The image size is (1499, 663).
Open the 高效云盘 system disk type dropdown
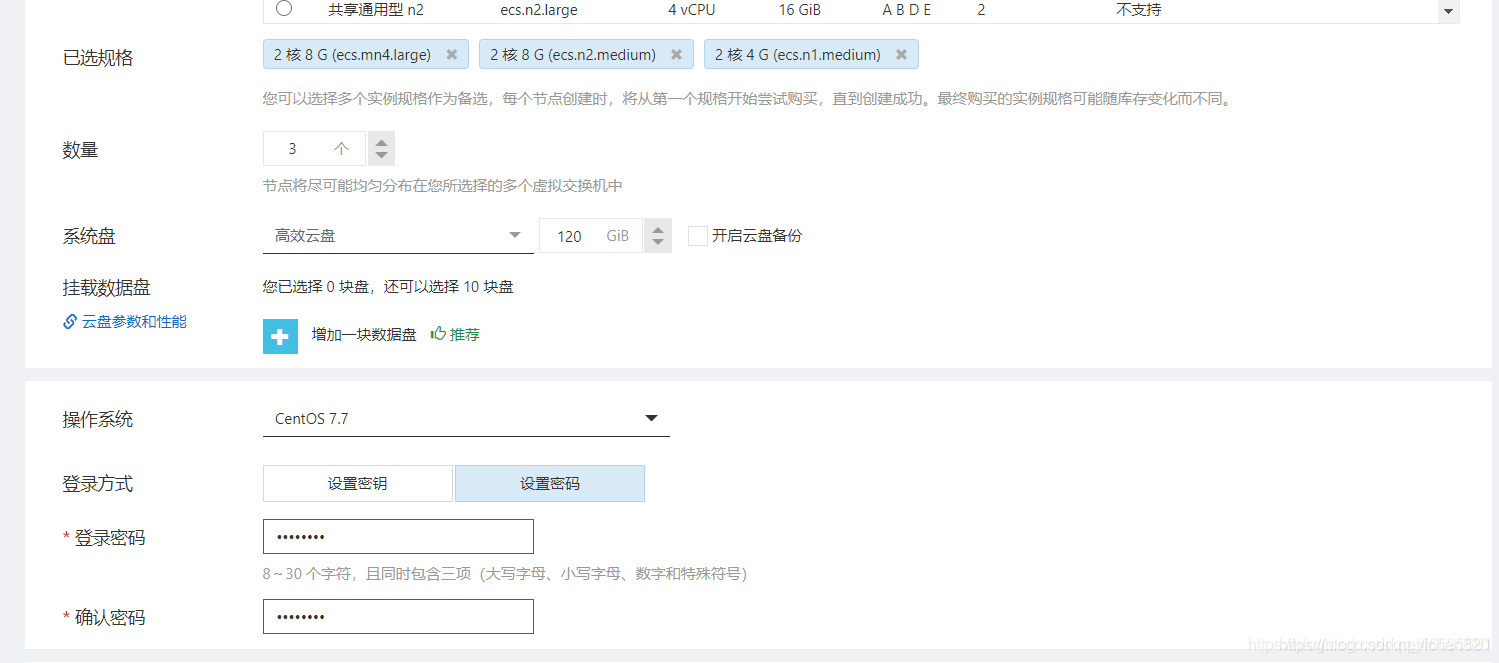click(x=398, y=236)
